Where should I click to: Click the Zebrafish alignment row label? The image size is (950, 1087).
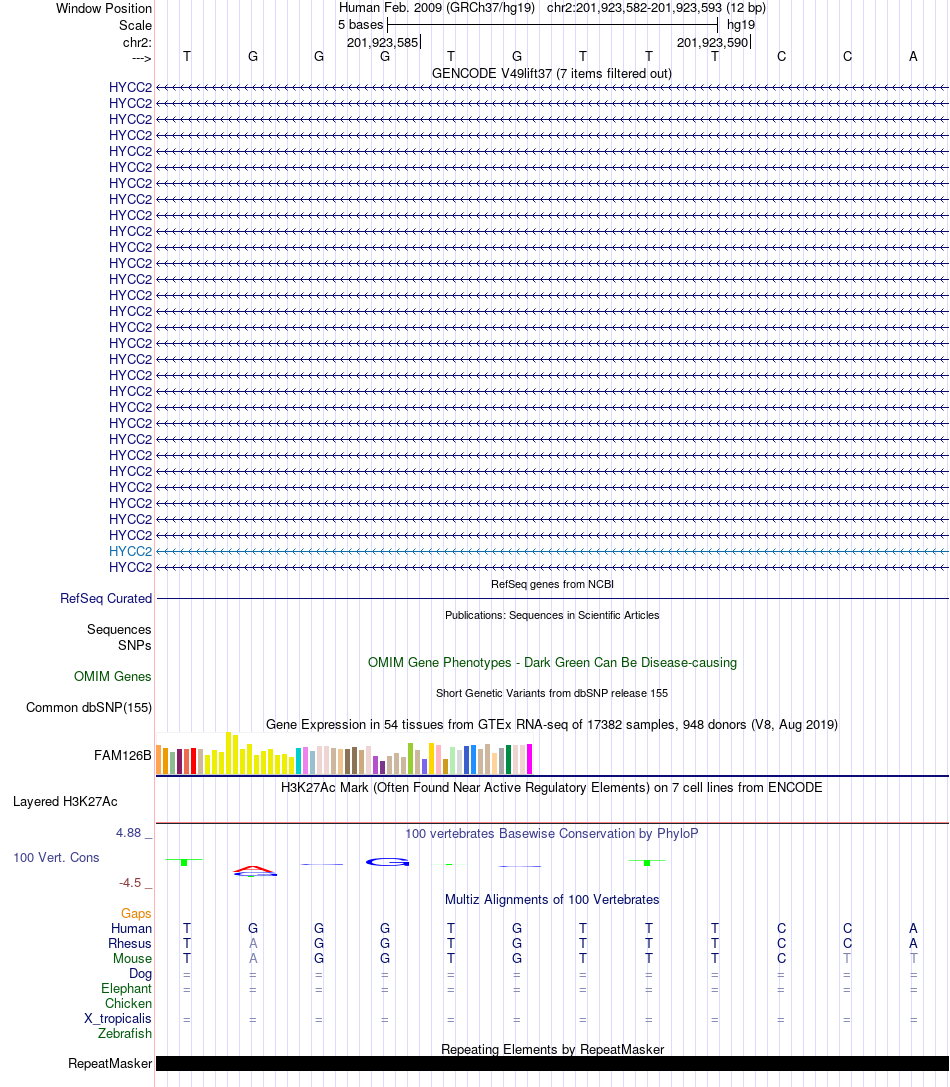click(x=125, y=1034)
